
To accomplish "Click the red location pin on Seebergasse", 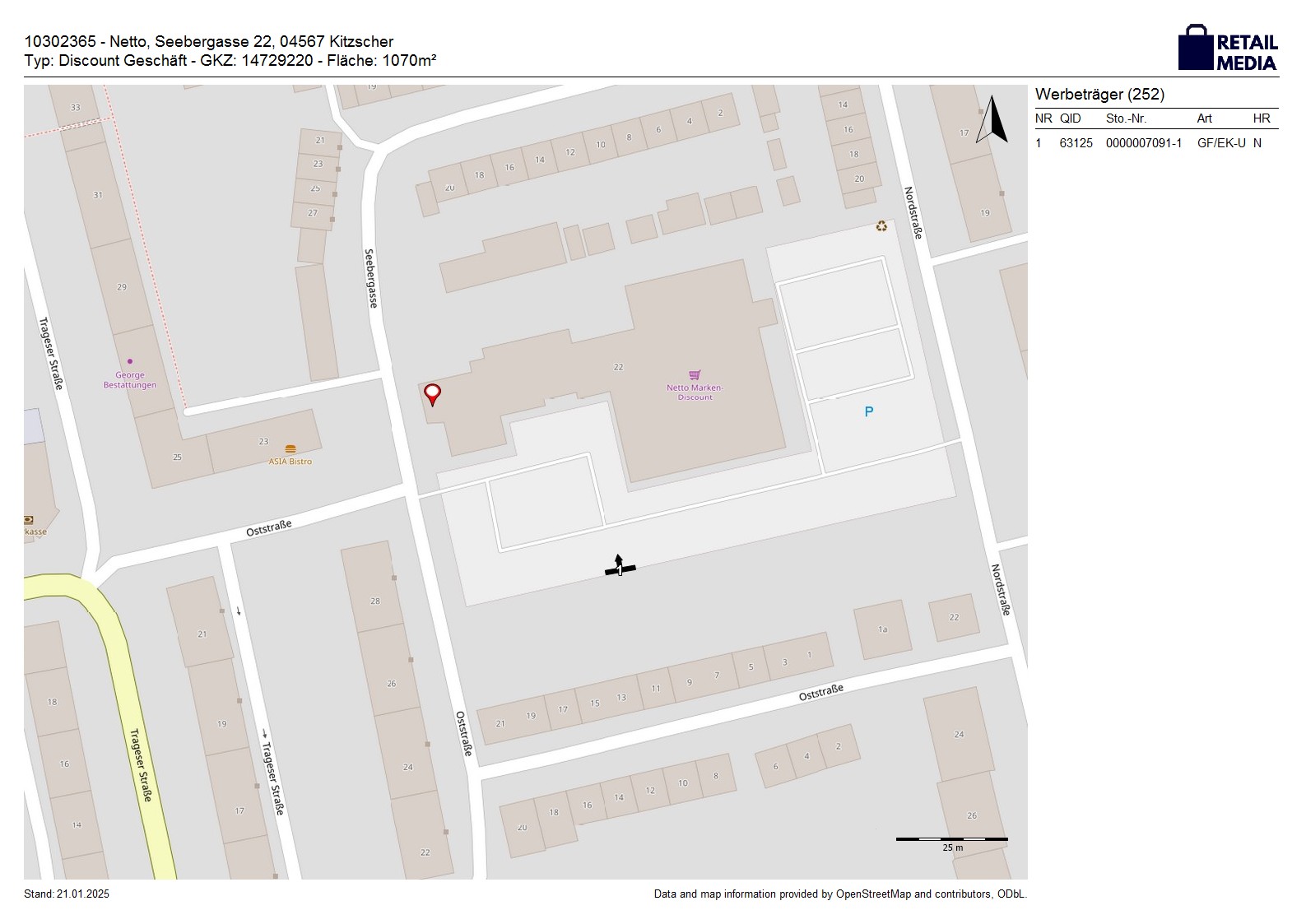I will (431, 394).
